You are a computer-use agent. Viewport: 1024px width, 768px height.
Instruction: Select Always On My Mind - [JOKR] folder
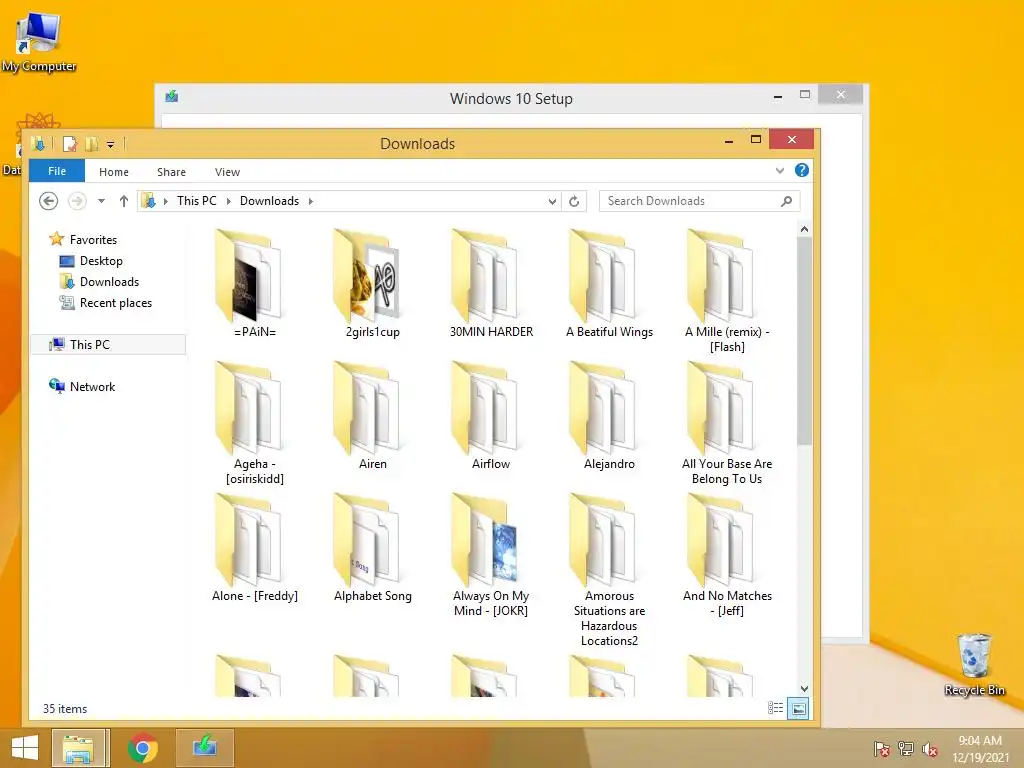(x=491, y=554)
